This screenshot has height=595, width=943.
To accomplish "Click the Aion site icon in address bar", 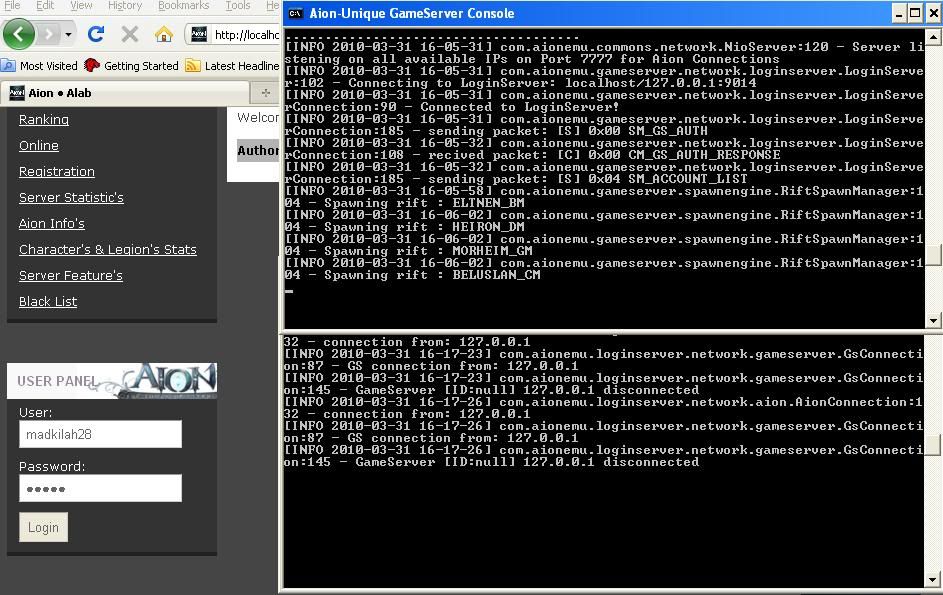I will [x=199, y=34].
